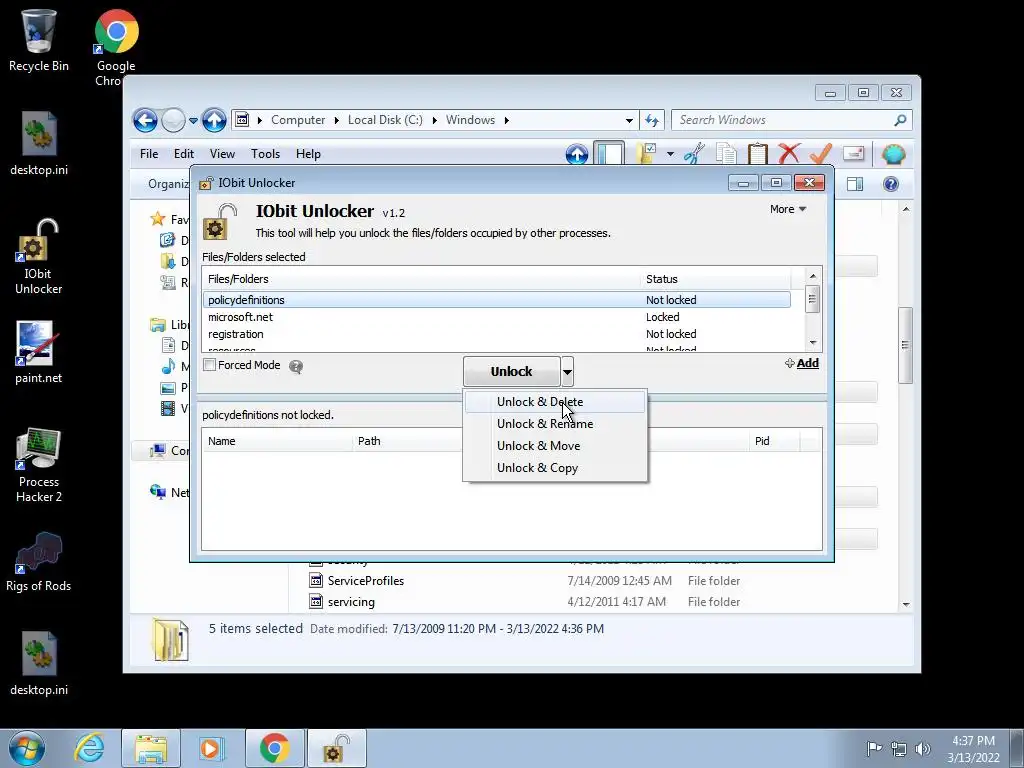
Task: Click the magnifier icon in search box
Action: pyautogui.click(x=900, y=120)
